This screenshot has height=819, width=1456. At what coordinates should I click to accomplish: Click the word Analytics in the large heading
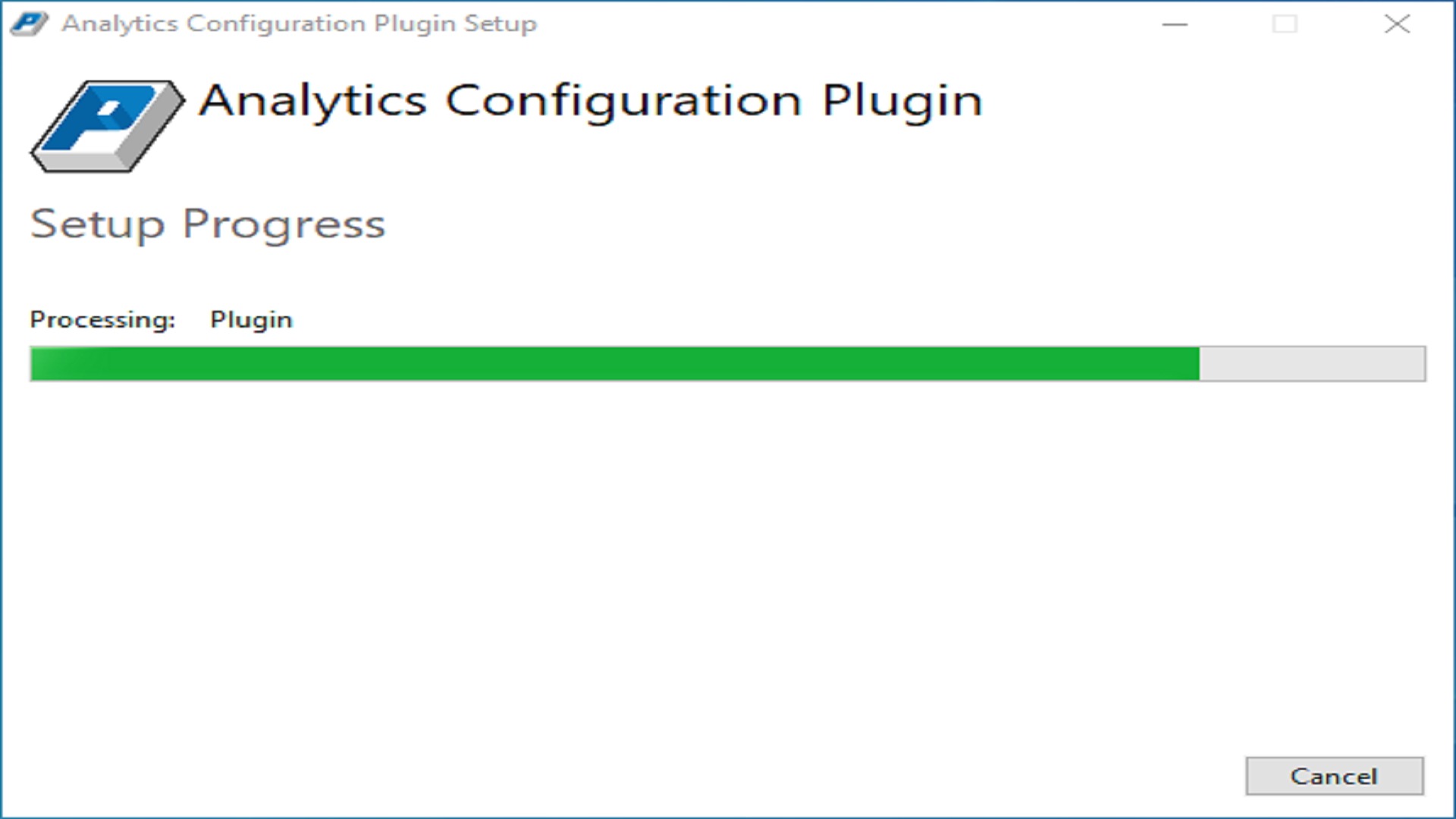[x=312, y=102]
